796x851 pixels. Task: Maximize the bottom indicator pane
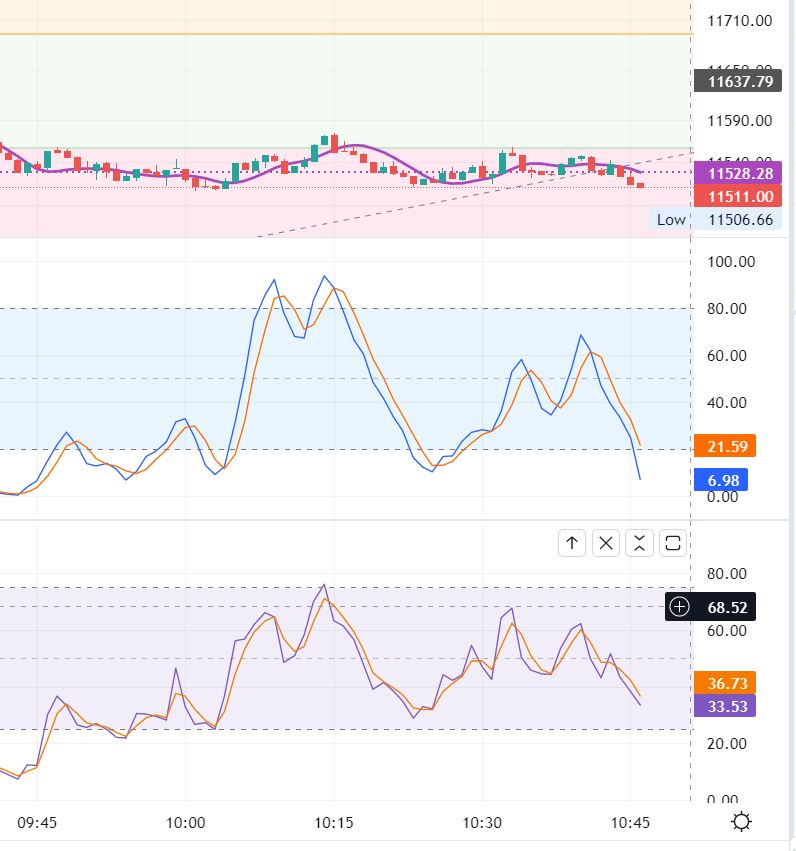pos(673,543)
